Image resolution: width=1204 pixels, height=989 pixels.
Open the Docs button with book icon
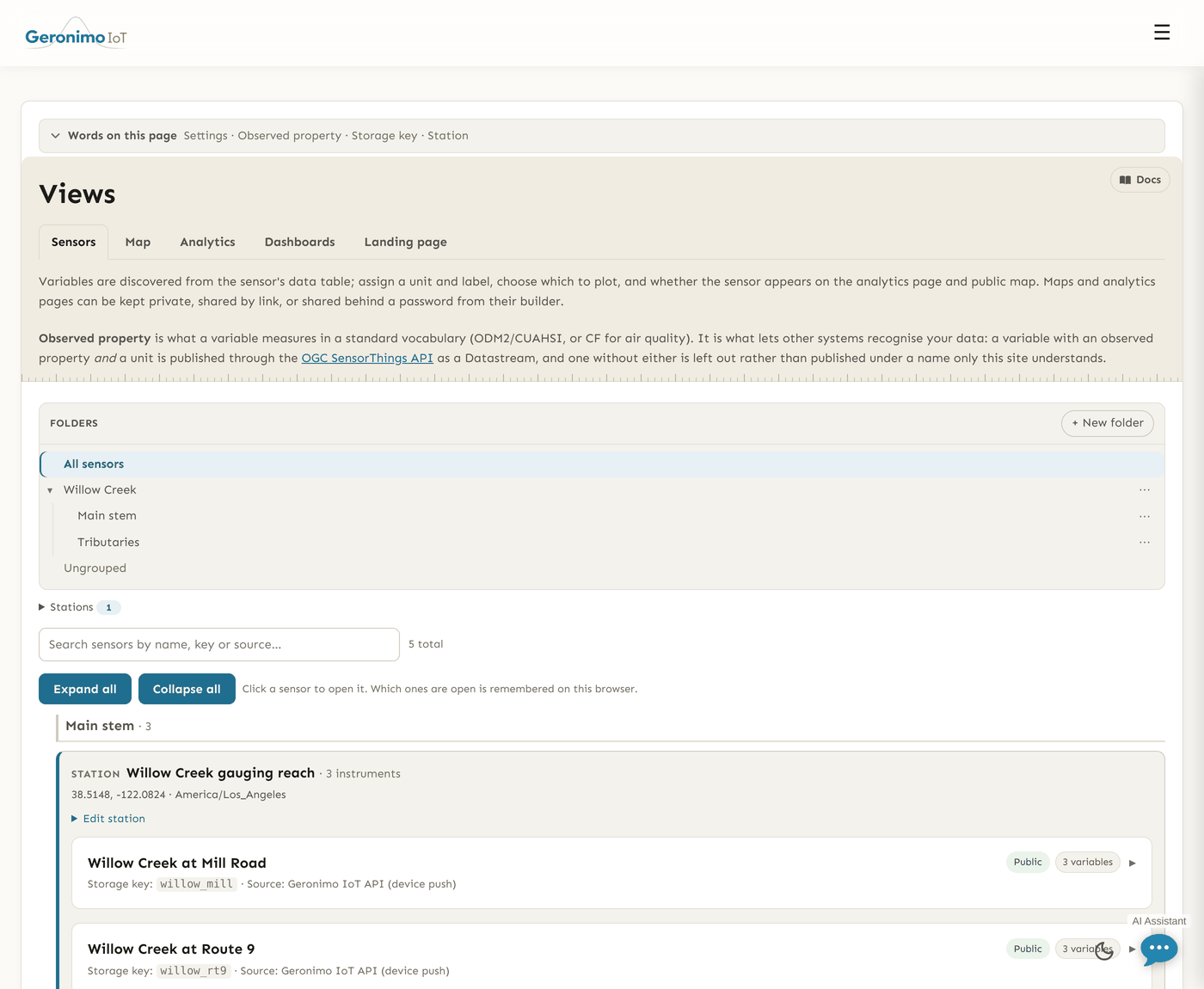tap(1140, 180)
